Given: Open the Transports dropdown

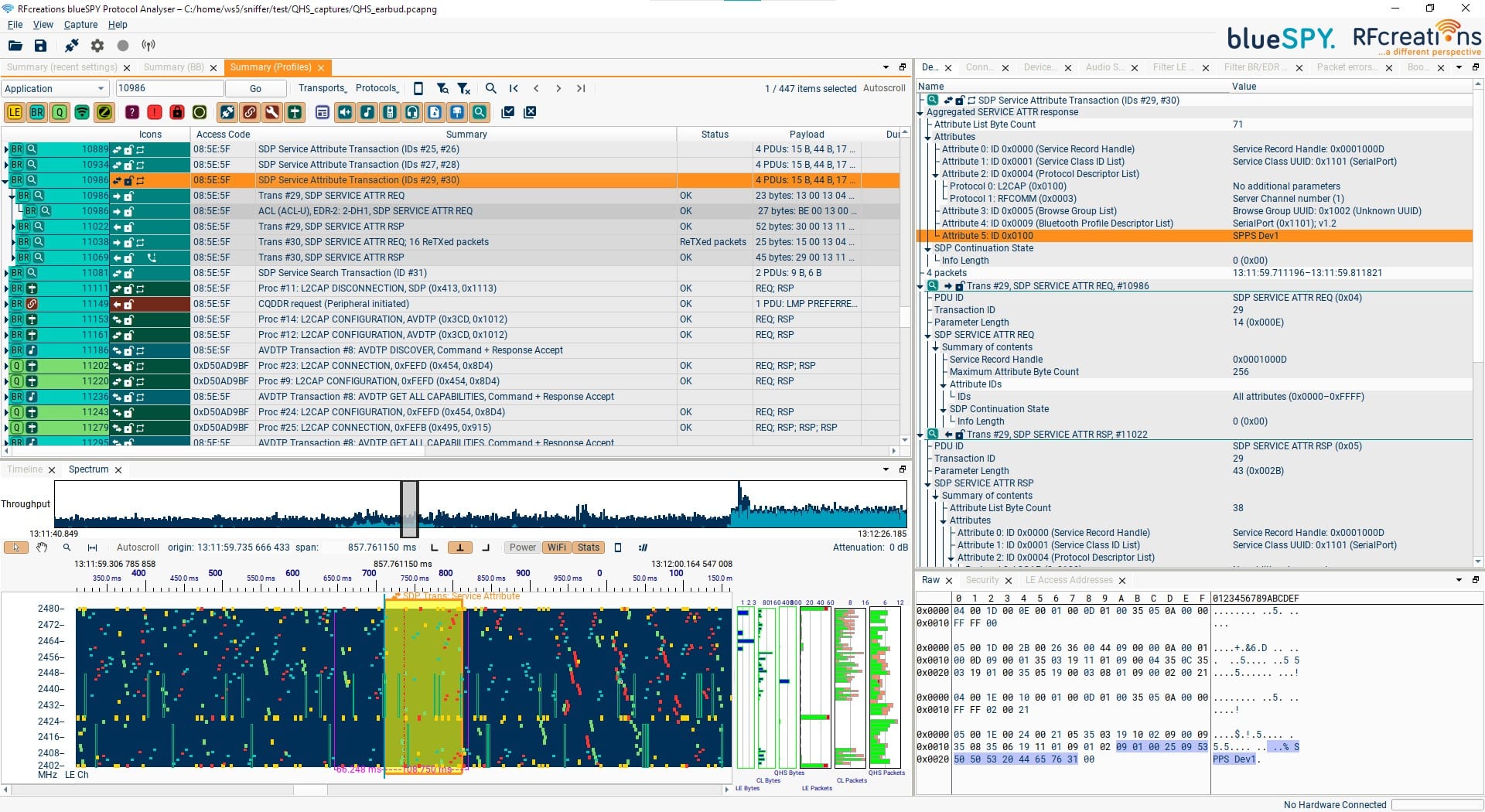Looking at the screenshot, I should pyautogui.click(x=321, y=88).
